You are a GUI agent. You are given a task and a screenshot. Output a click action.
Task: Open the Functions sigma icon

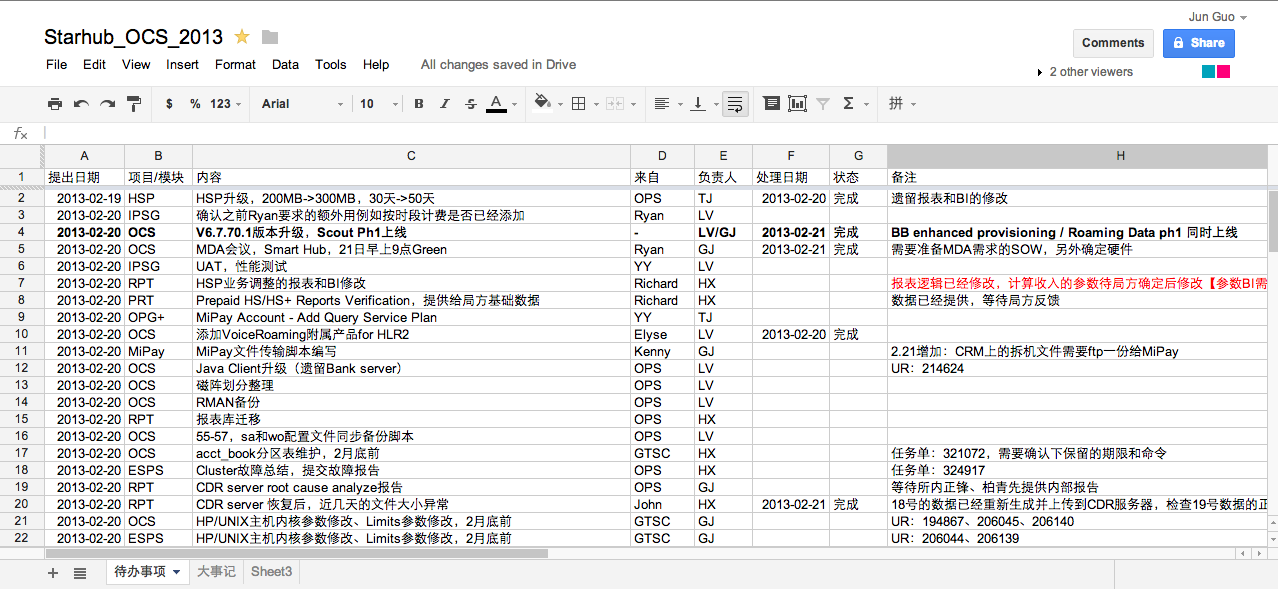pos(849,104)
